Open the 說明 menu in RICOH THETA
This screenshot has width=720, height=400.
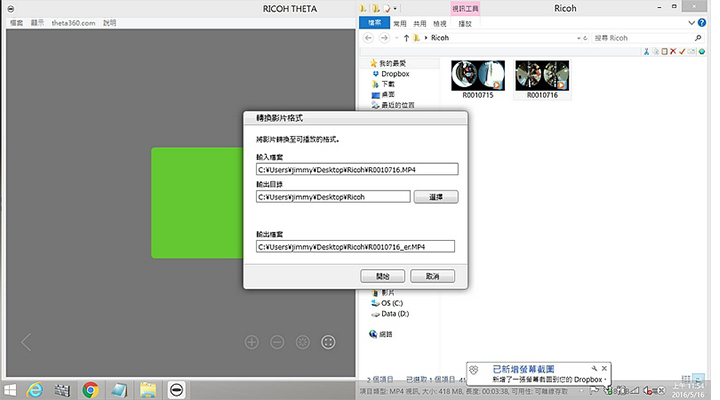pos(109,23)
